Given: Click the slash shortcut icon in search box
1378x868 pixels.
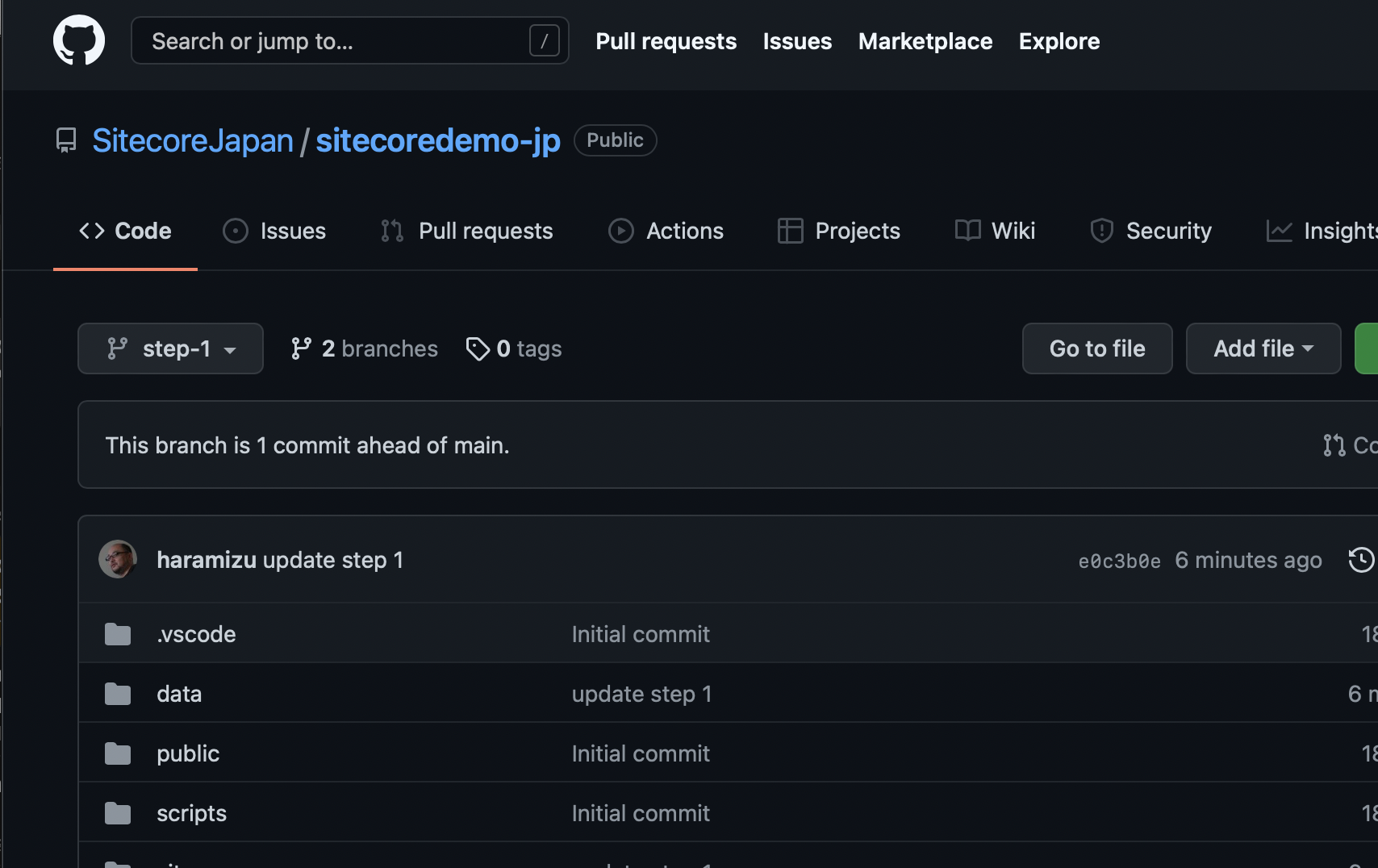Looking at the screenshot, I should pos(544,40).
